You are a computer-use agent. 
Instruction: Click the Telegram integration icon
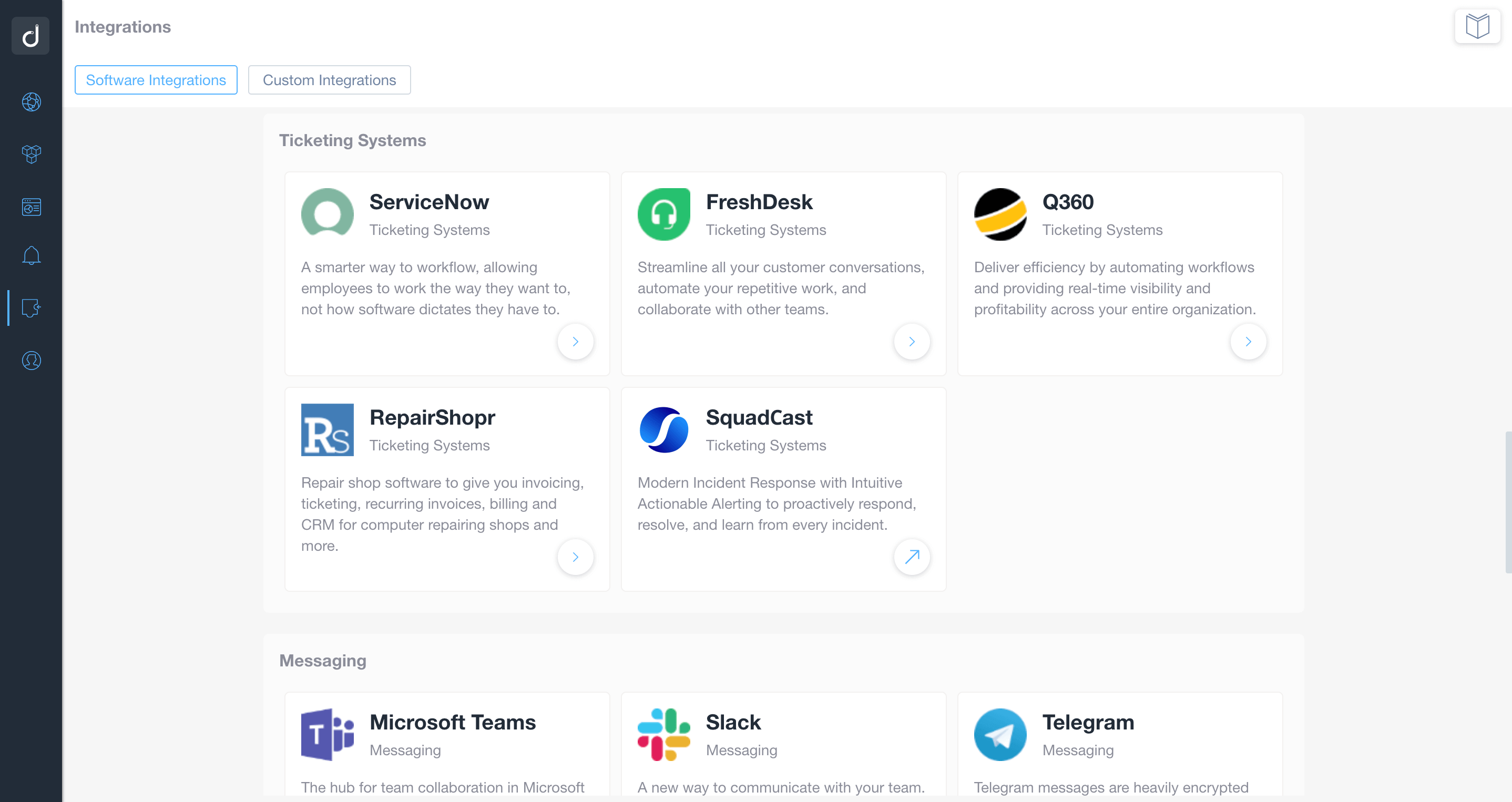click(x=1001, y=733)
